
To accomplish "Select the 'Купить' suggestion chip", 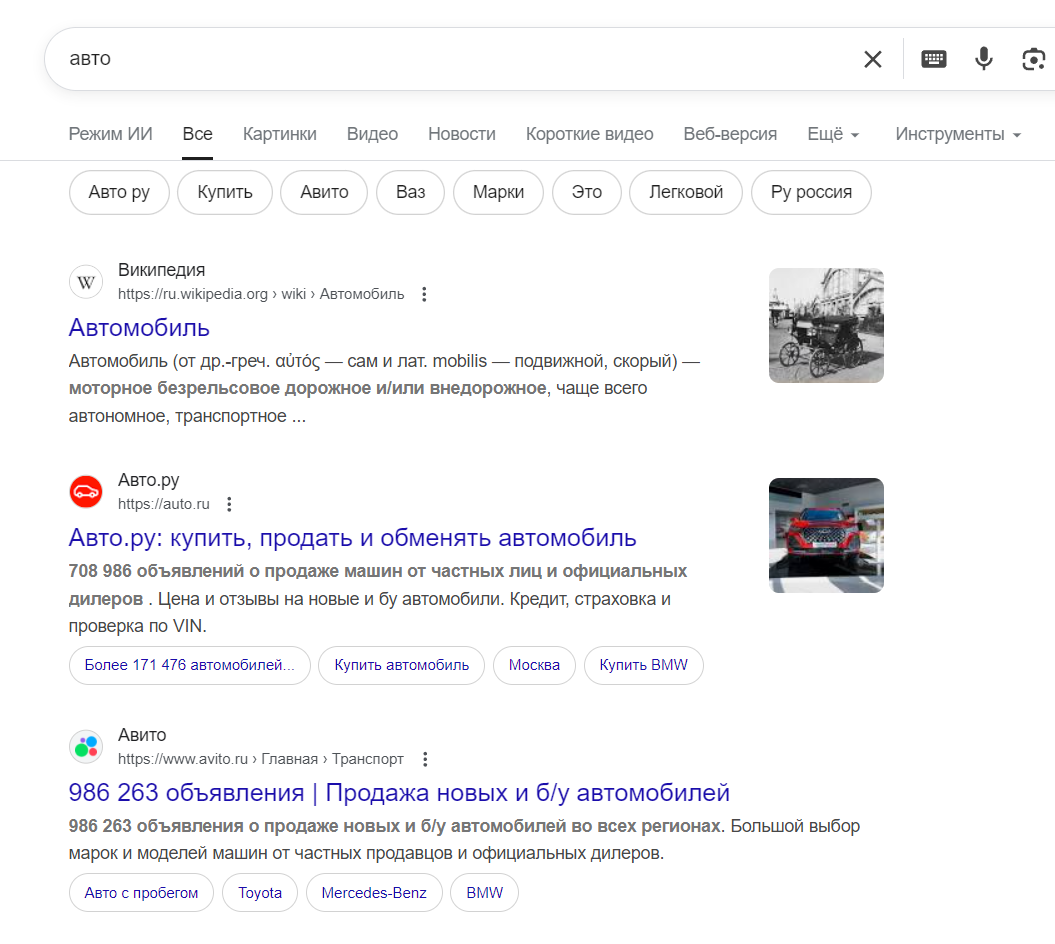I will coord(225,192).
